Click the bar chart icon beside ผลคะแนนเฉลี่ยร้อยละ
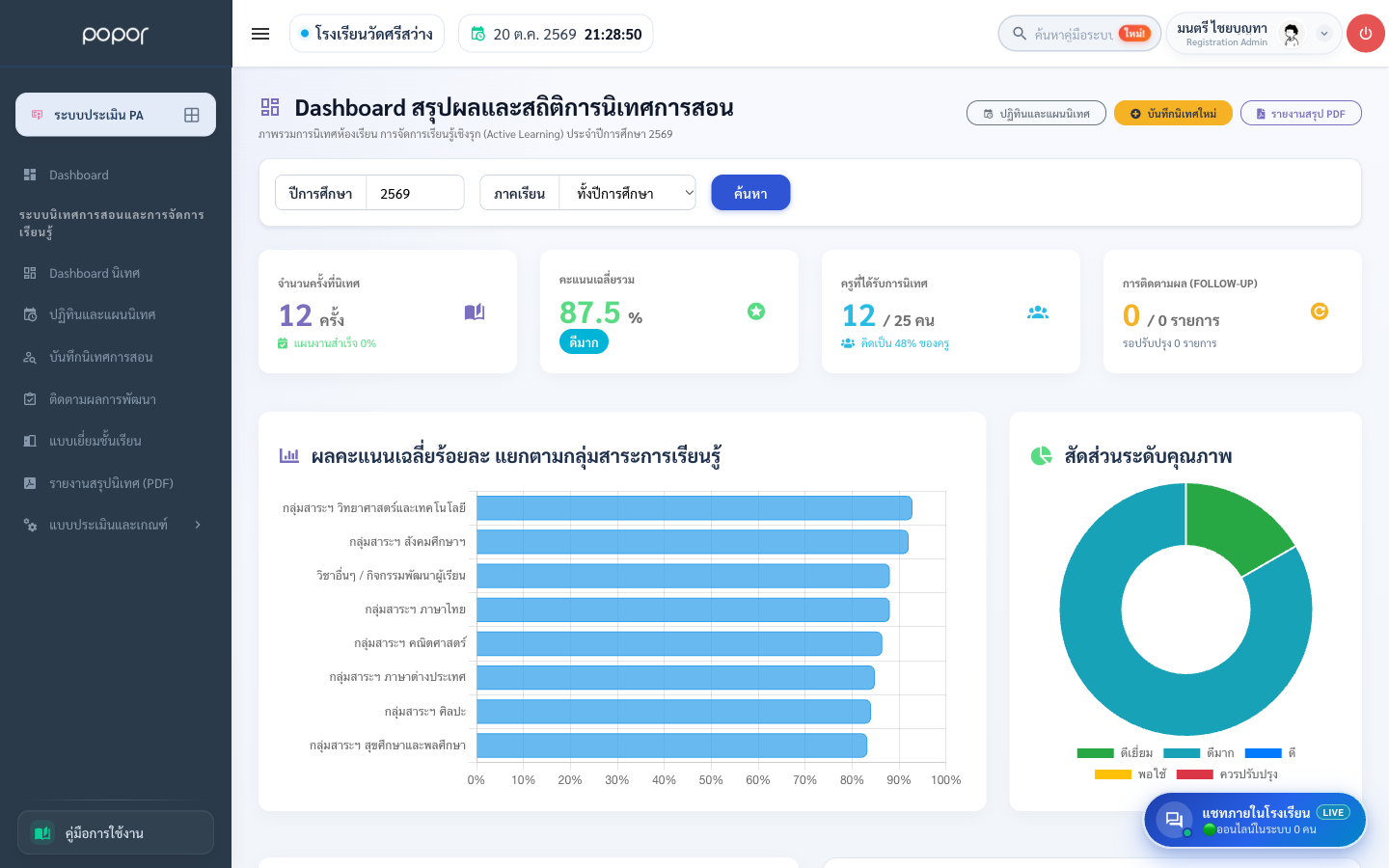This screenshot has height=868, width=1389. point(289,455)
